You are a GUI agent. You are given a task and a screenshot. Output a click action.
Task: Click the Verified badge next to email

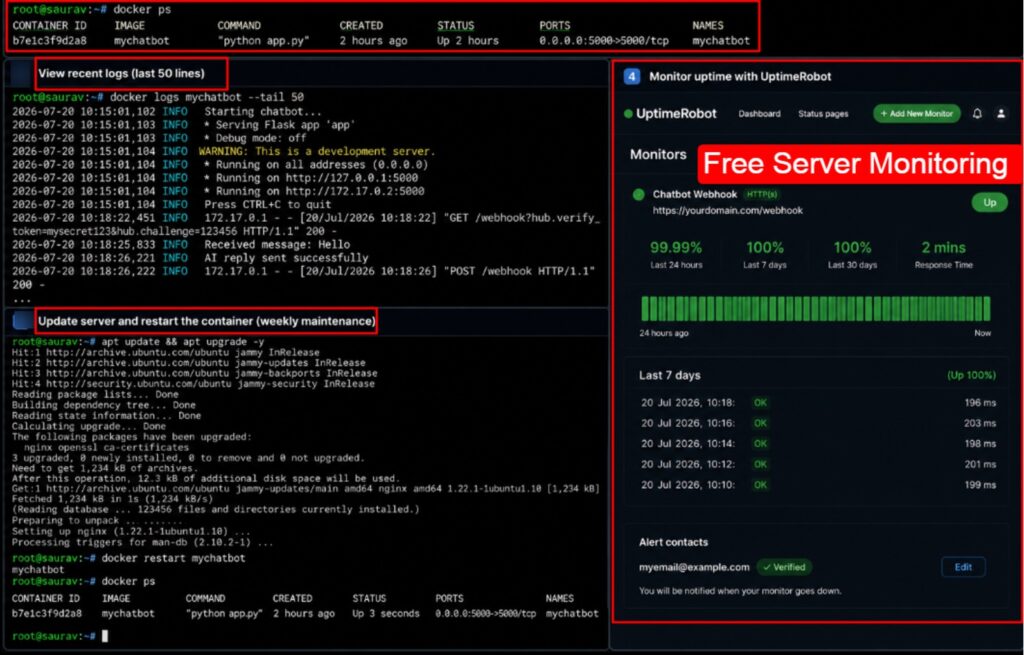[784, 567]
